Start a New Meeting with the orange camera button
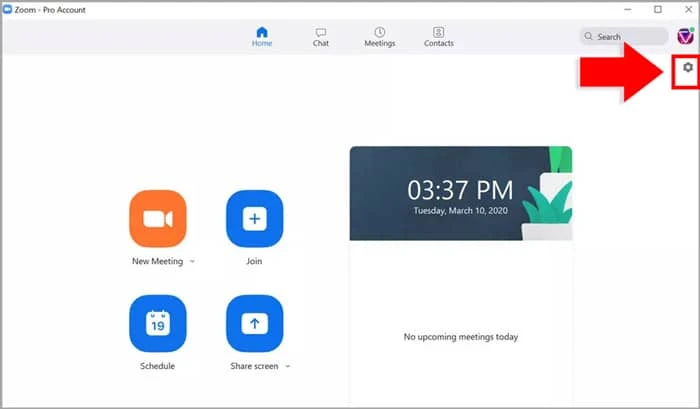This screenshot has width=700, height=409. coord(158,219)
